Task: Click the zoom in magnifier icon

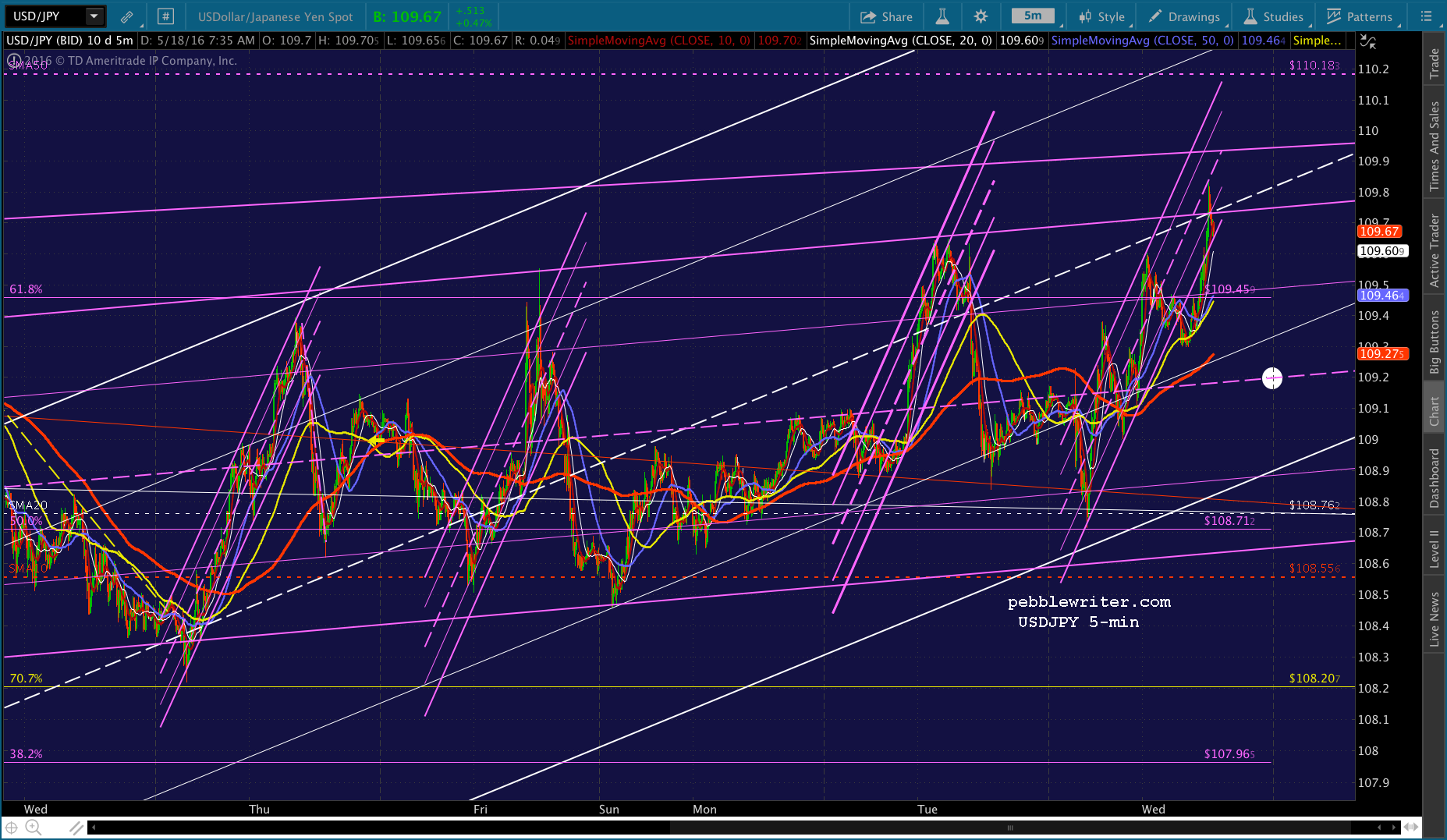Action: 33,828
